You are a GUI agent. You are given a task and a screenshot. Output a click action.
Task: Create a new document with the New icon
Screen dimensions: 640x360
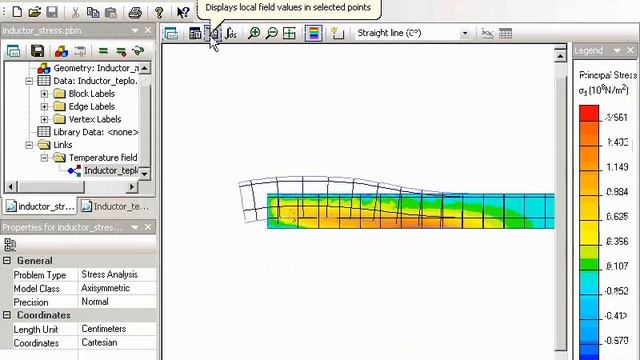tap(17, 11)
